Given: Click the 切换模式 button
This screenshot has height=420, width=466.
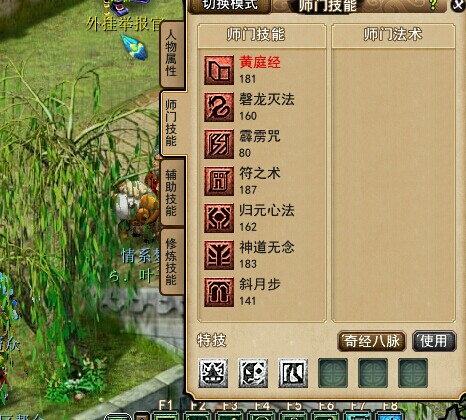Looking at the screenshot, I should [230, 5].
